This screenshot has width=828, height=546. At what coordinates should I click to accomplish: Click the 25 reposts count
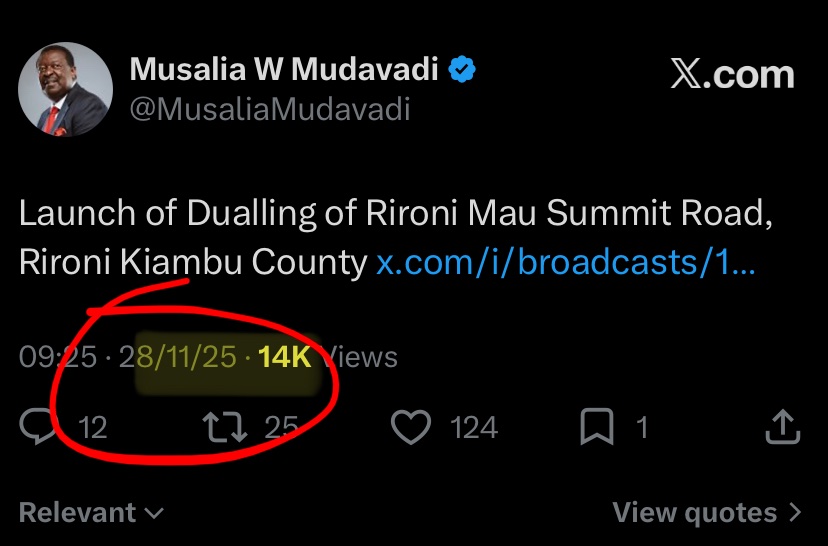coord(281,427)
